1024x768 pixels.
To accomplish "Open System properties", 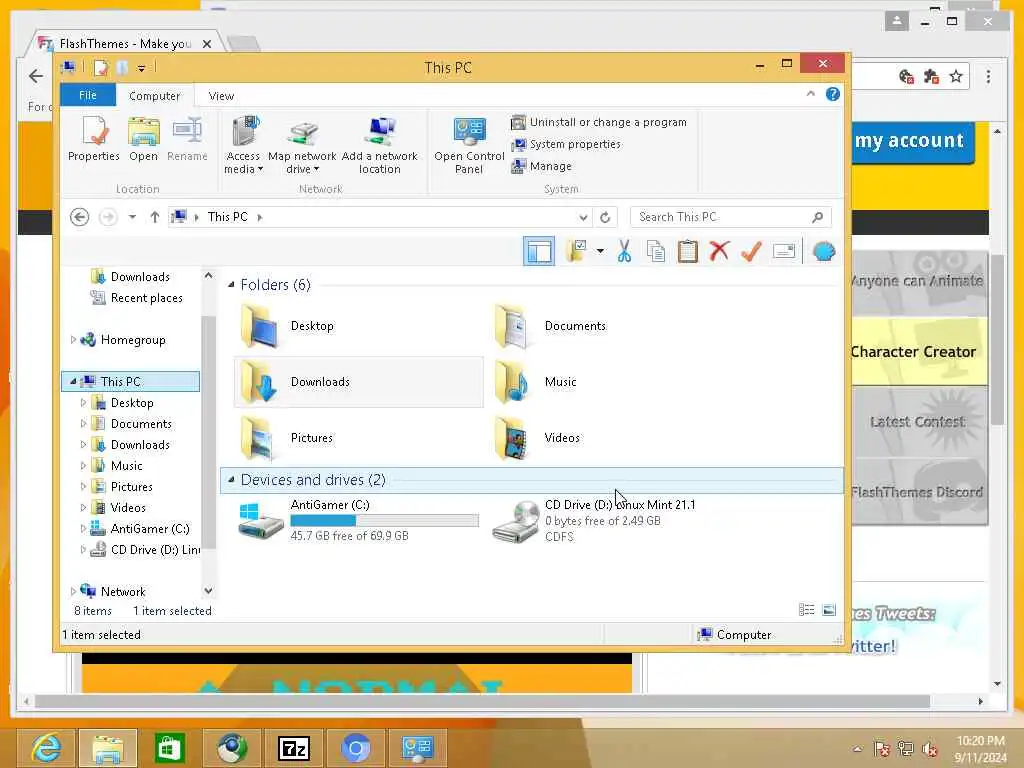I will click(x=566, y=144).
